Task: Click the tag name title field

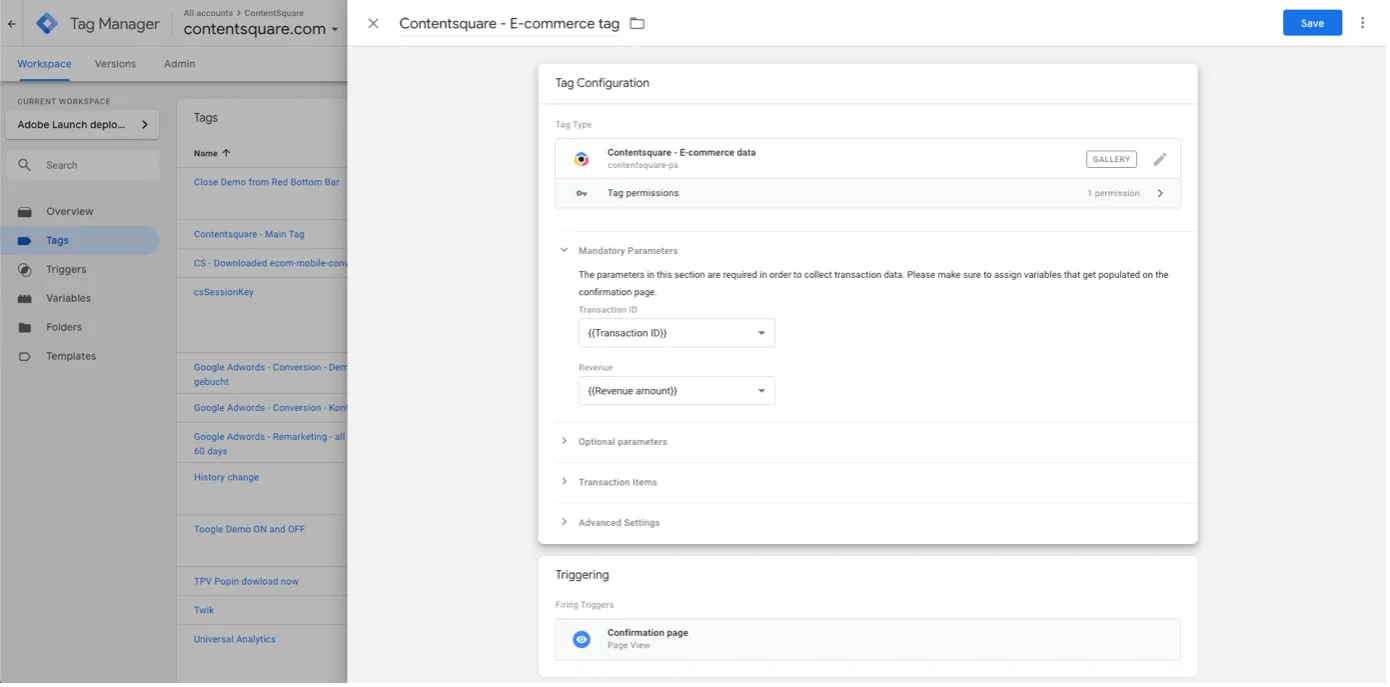Action: click(x=509, y=23)
